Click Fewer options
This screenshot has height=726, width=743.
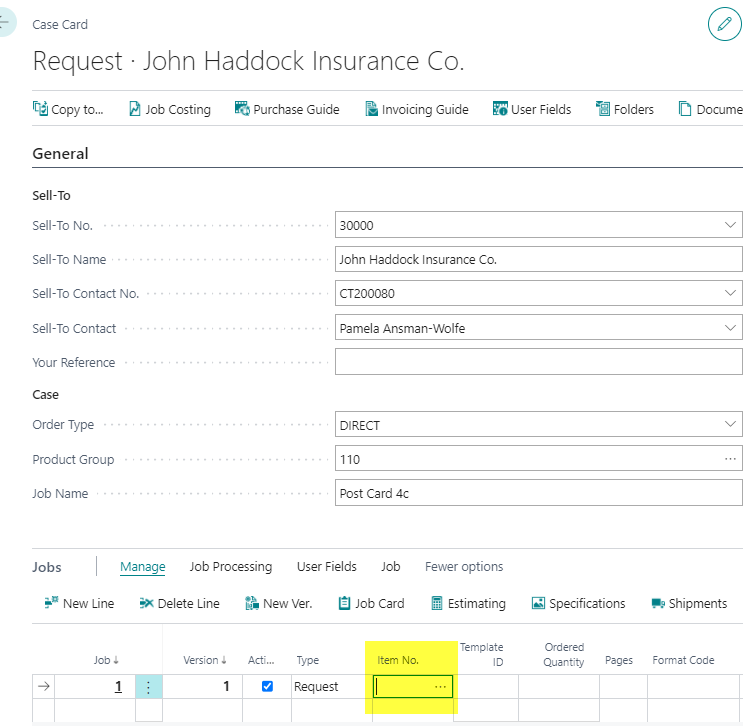[464, 566]
